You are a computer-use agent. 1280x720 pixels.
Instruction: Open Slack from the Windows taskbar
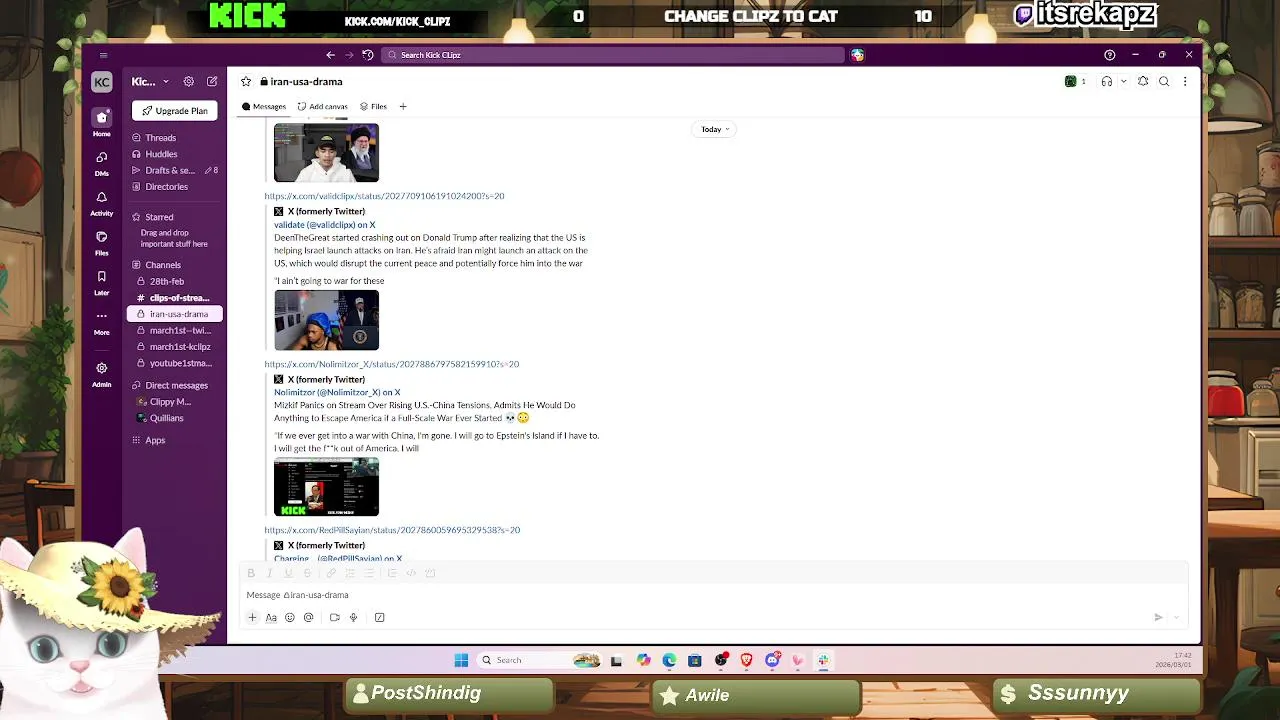coord(823,660)
